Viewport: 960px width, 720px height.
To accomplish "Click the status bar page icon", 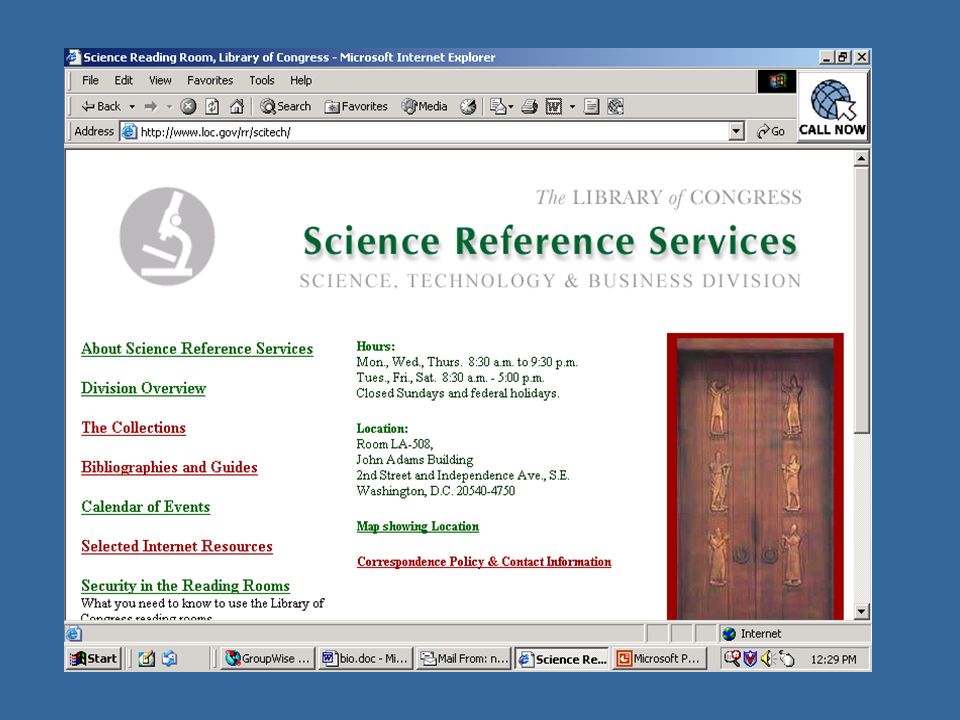I will coord(73,634).
